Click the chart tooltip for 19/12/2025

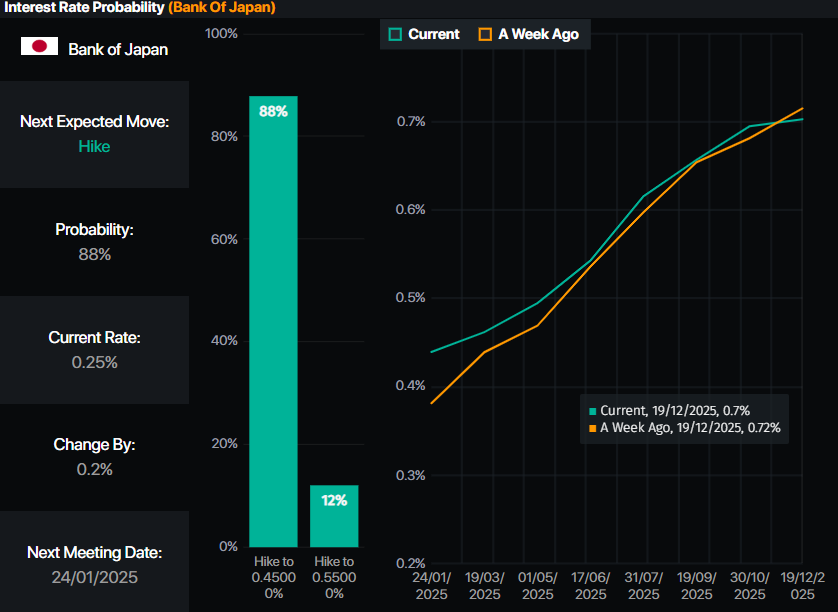click(684, 419)
